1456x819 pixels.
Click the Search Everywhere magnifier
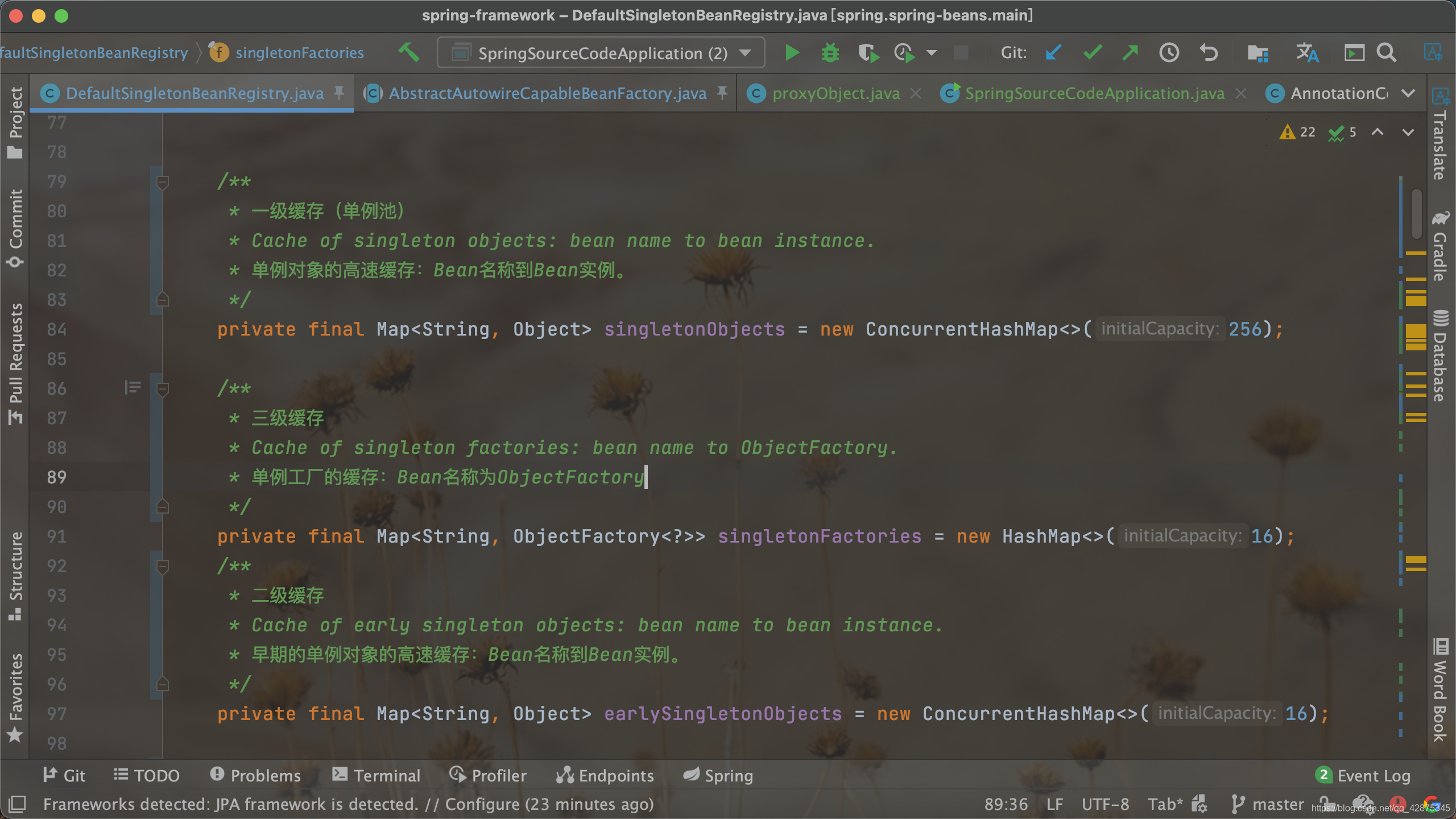(x=1387, y=53)
